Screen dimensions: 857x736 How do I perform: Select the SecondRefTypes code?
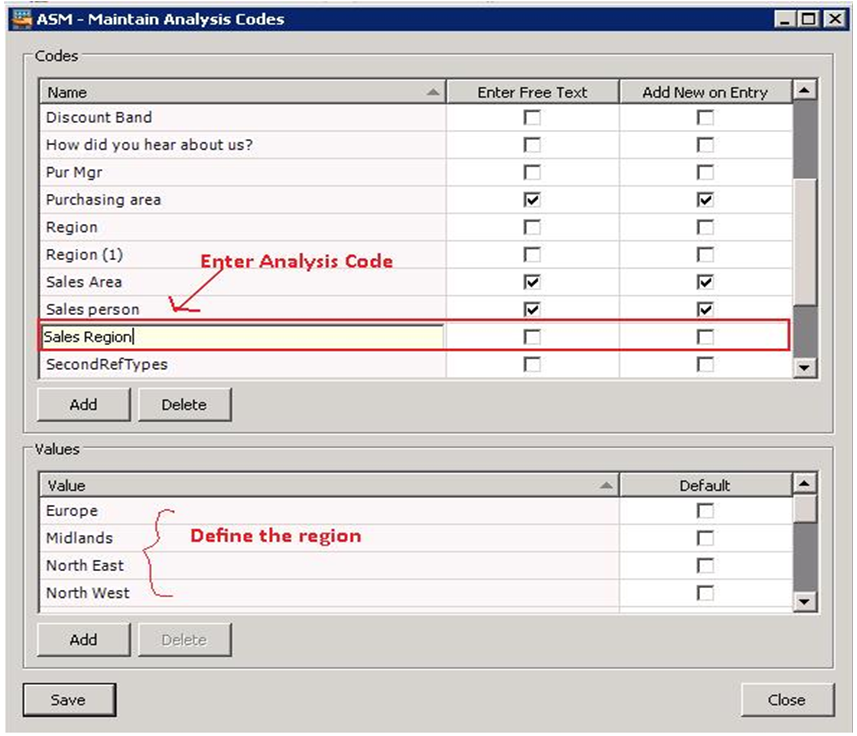[x=243, y=364]
